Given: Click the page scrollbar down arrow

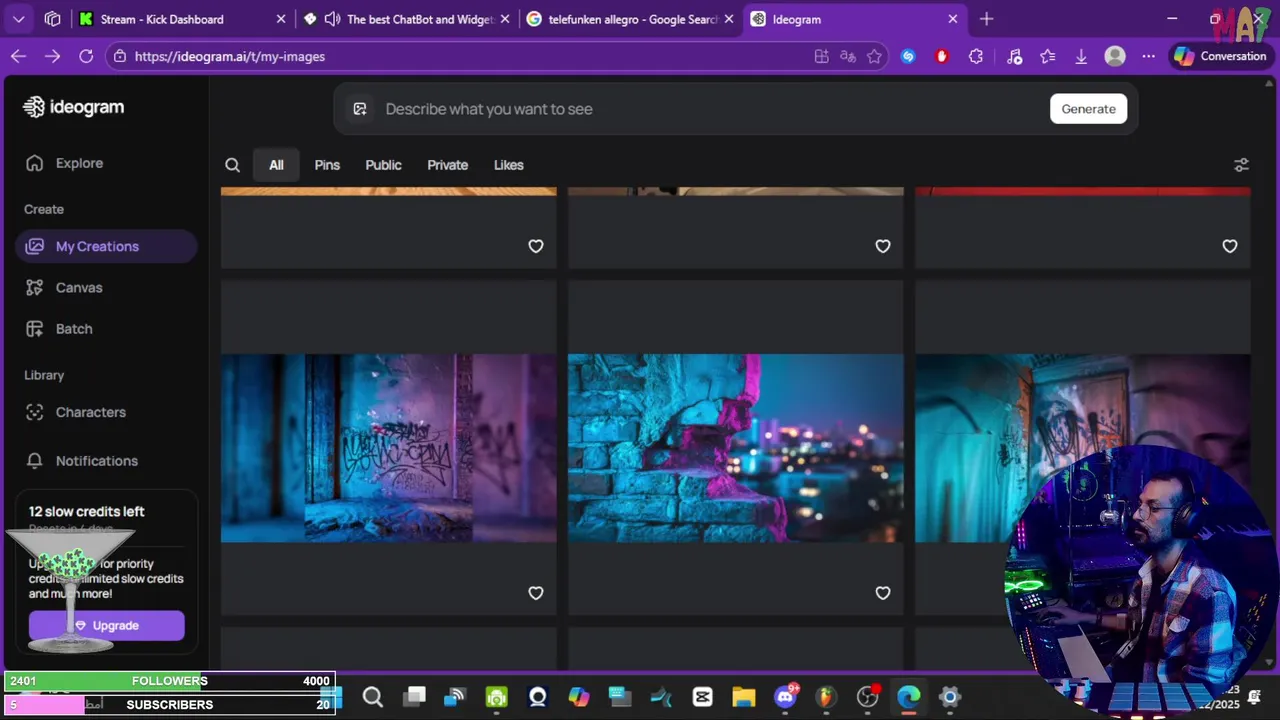Looking at the screenshot, I should click(x=1270, y=663).
